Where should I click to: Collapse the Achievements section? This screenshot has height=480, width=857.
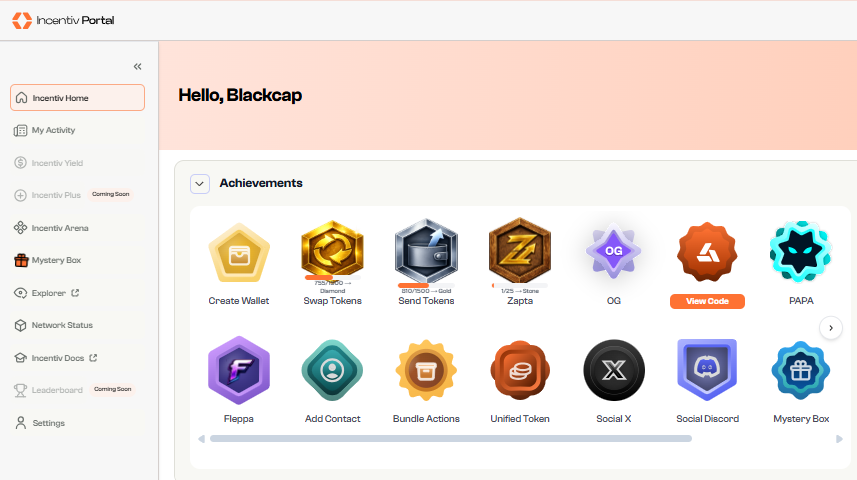[x=199, y=184]
